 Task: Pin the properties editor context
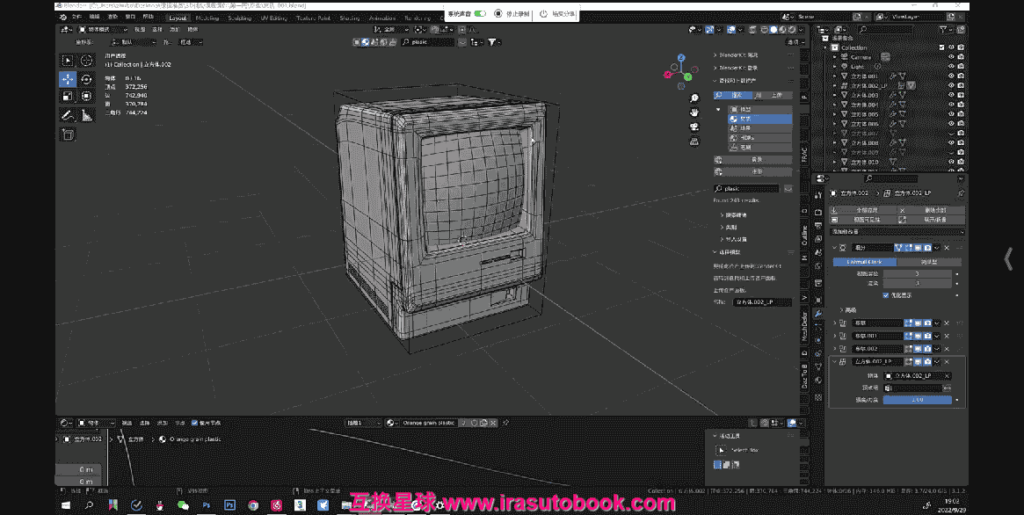tap(961, 194)
